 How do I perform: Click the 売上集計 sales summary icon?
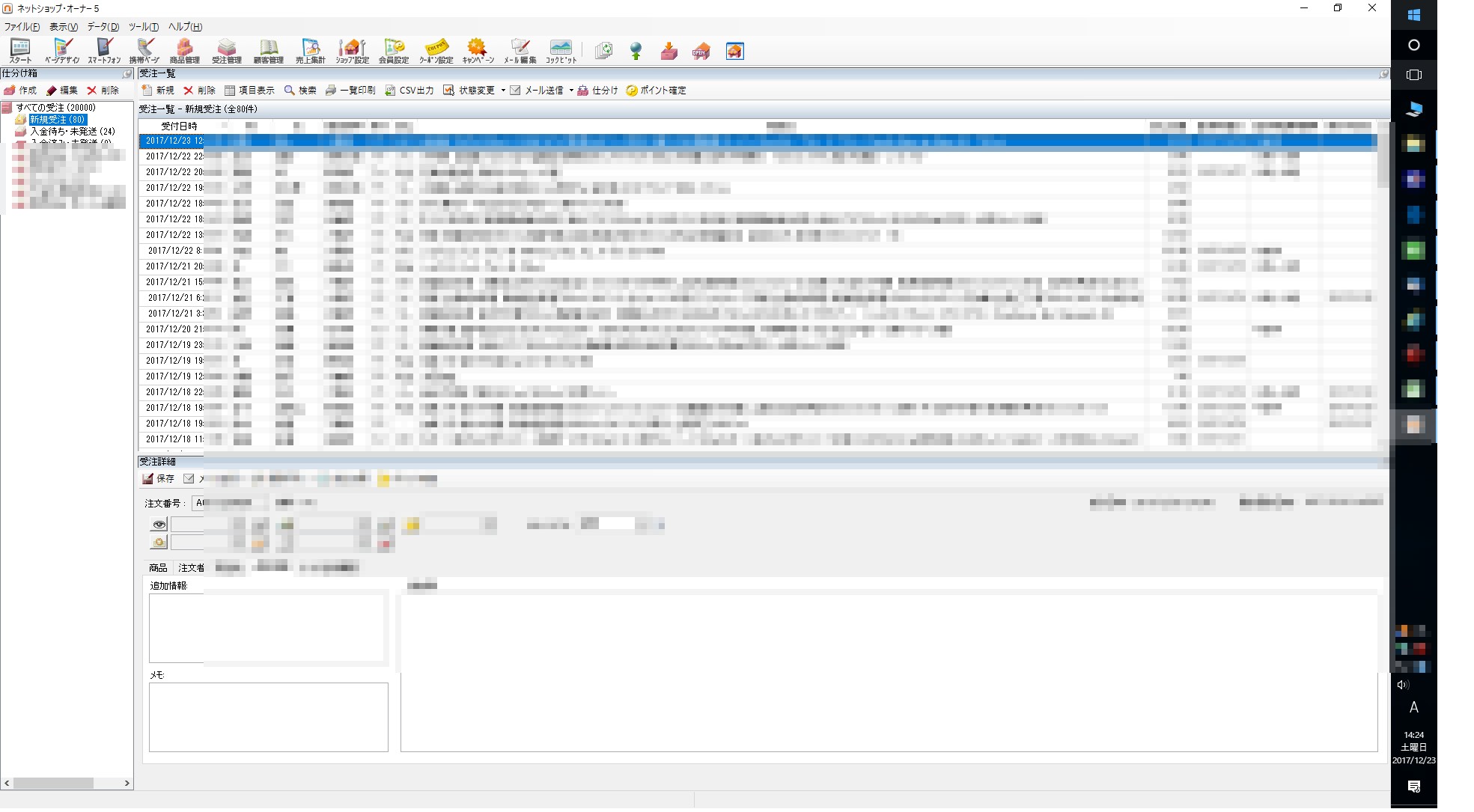[310, 51]
